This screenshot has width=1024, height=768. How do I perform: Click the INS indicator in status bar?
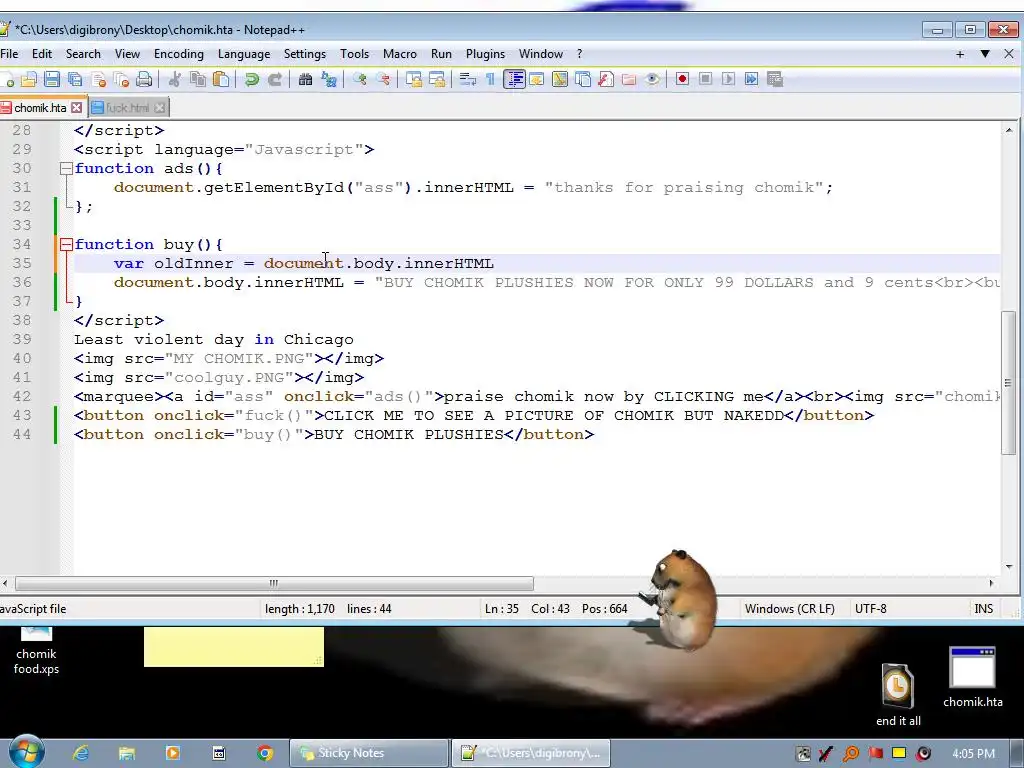point(984,609)
